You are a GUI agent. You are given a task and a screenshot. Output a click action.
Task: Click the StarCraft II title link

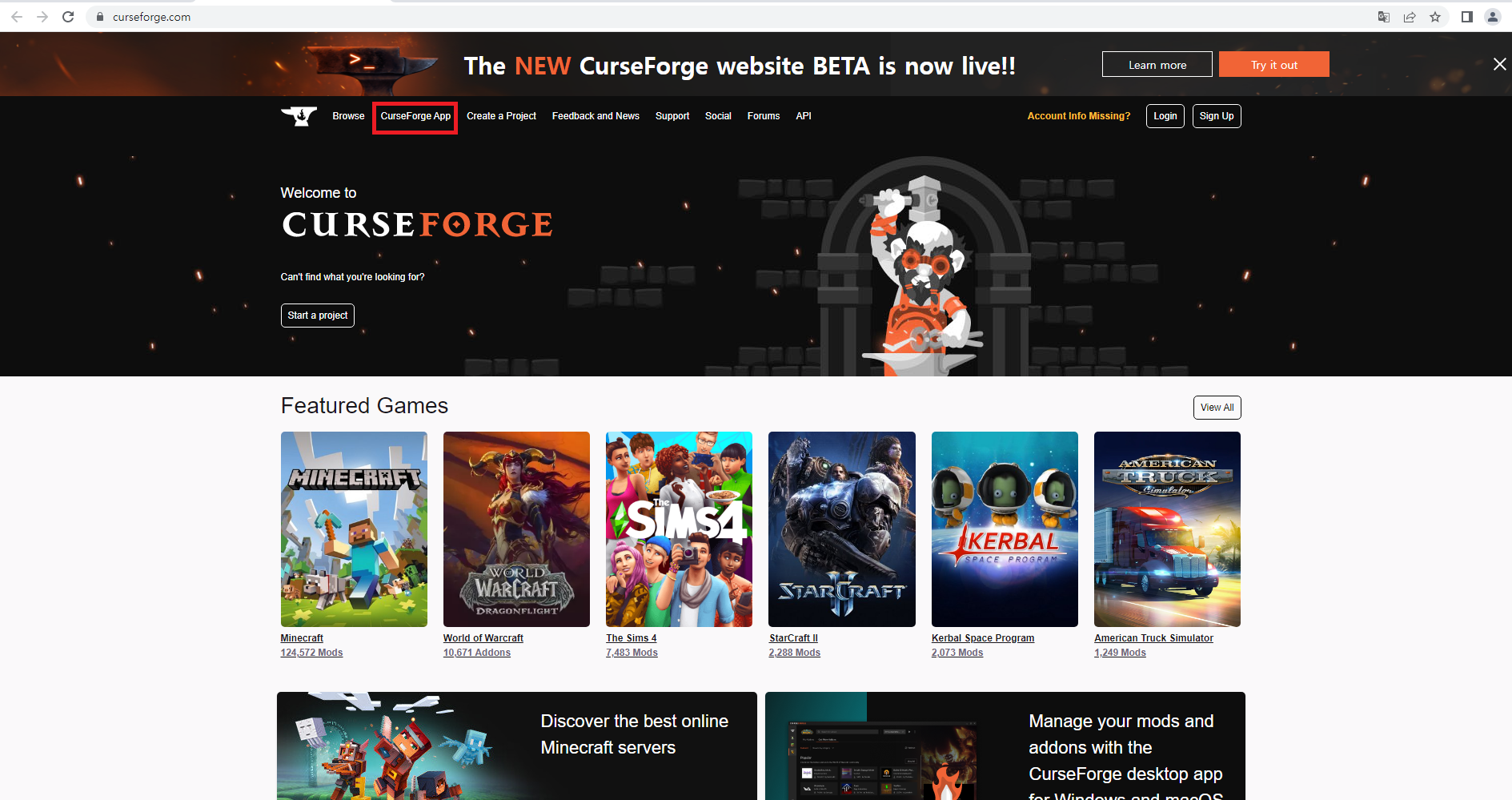[793, 638]
